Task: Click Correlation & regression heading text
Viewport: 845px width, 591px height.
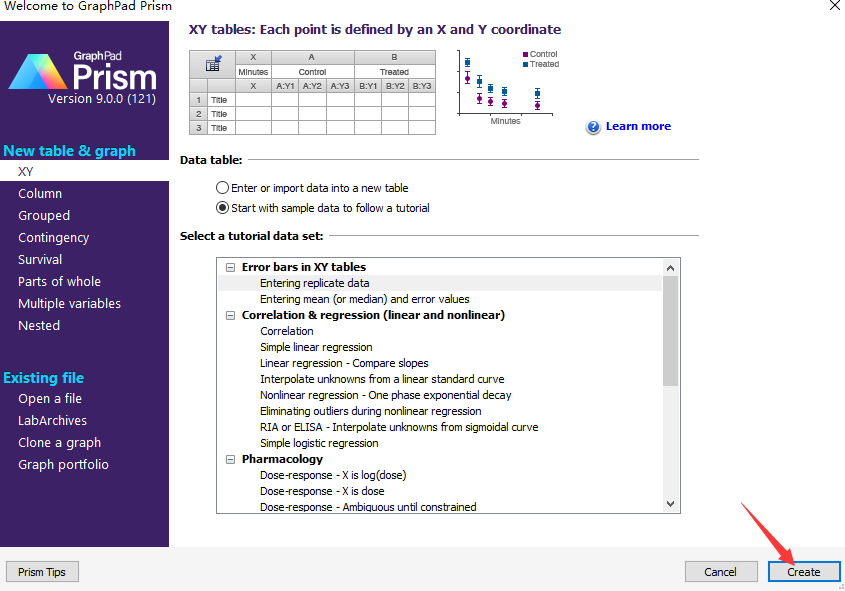Action: click(373, 315)
